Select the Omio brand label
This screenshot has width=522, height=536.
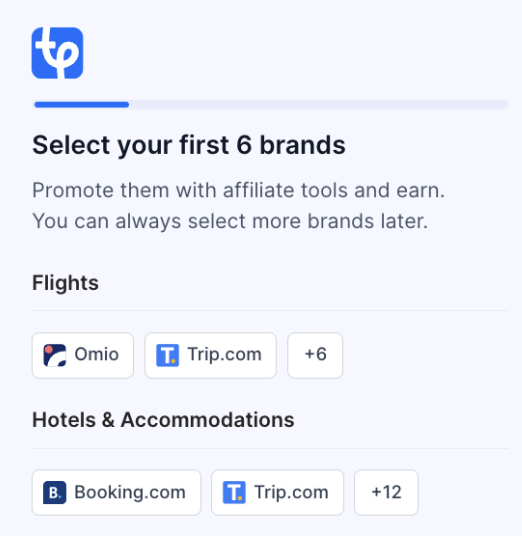coord(97,354)
